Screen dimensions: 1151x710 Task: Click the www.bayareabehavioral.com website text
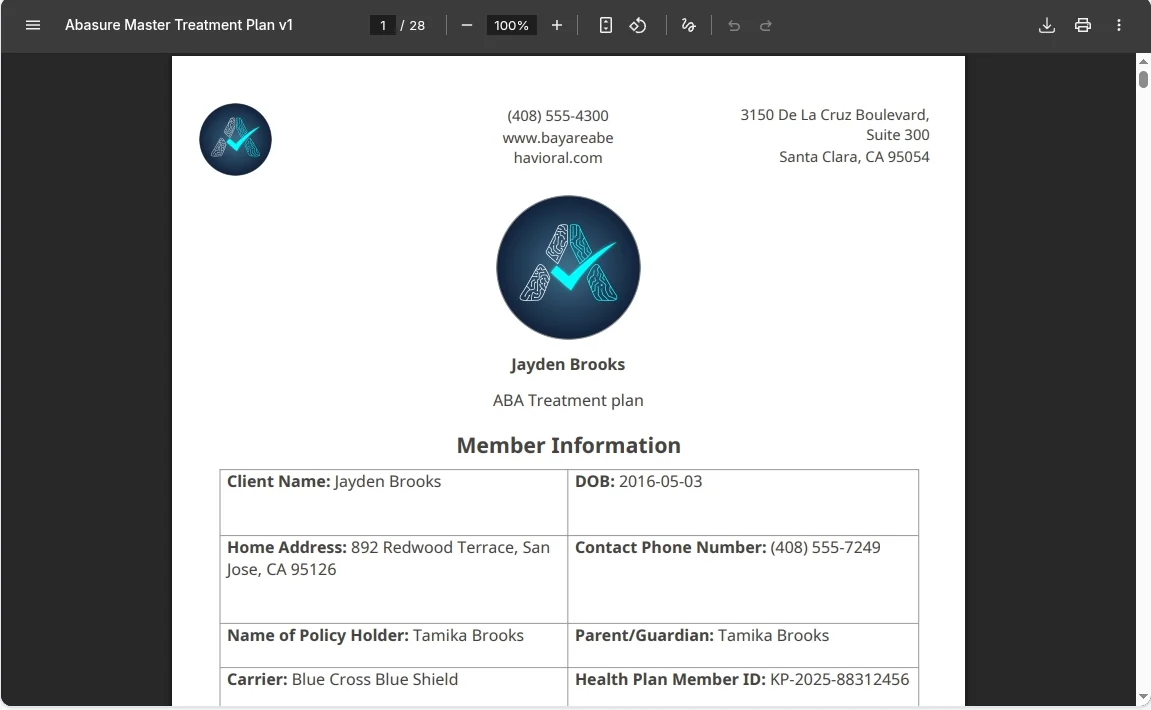[558, 148]
